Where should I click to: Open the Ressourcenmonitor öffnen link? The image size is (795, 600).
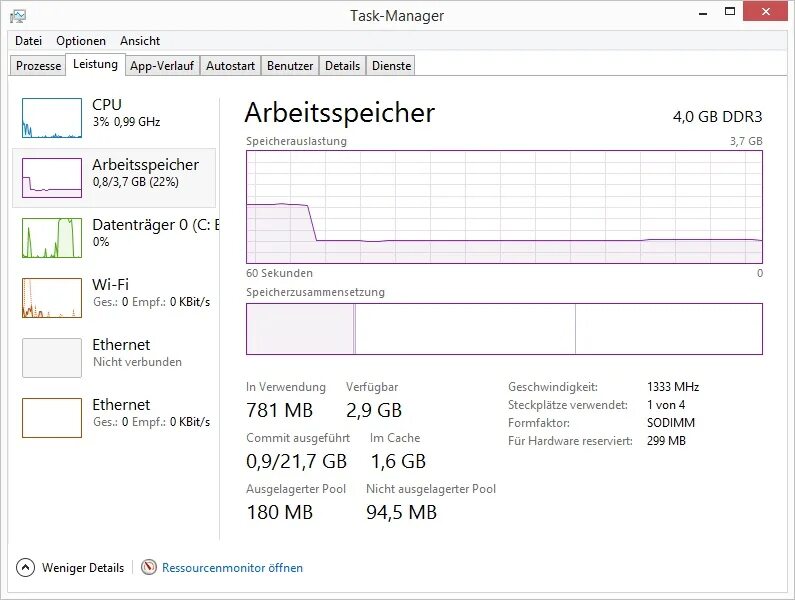point(232,567)
